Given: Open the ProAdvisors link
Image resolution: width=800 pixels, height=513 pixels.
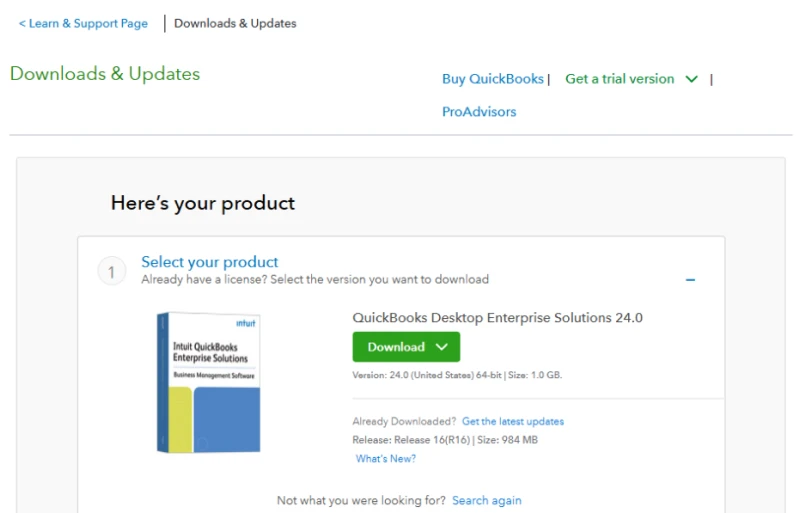Looking at the screenshot, I should click(479, 112).
